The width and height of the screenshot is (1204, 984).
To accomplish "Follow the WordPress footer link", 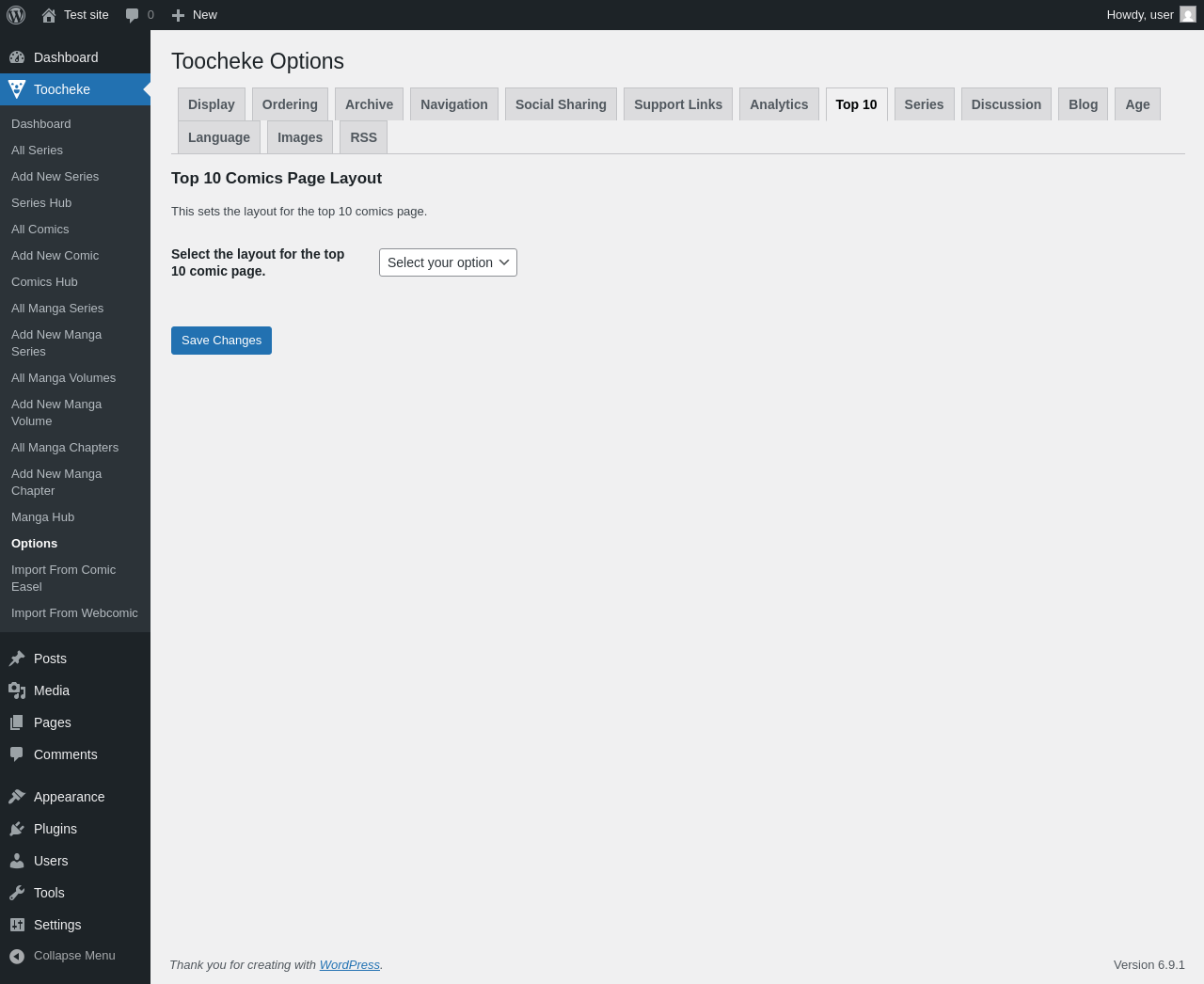I will pyautogui.click(x=350, y=964).
